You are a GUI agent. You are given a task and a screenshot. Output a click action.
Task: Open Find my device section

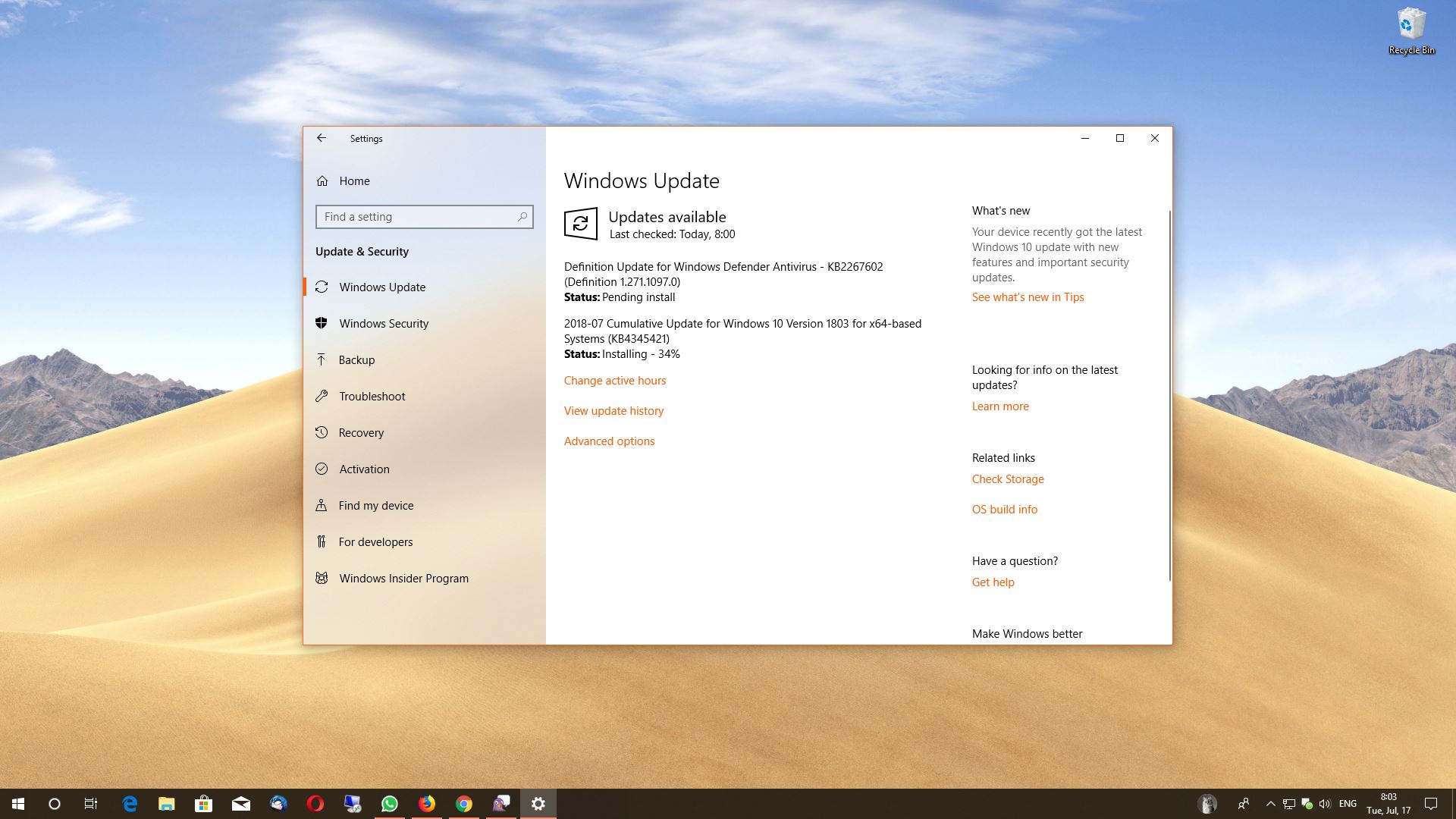click(425, 505)
